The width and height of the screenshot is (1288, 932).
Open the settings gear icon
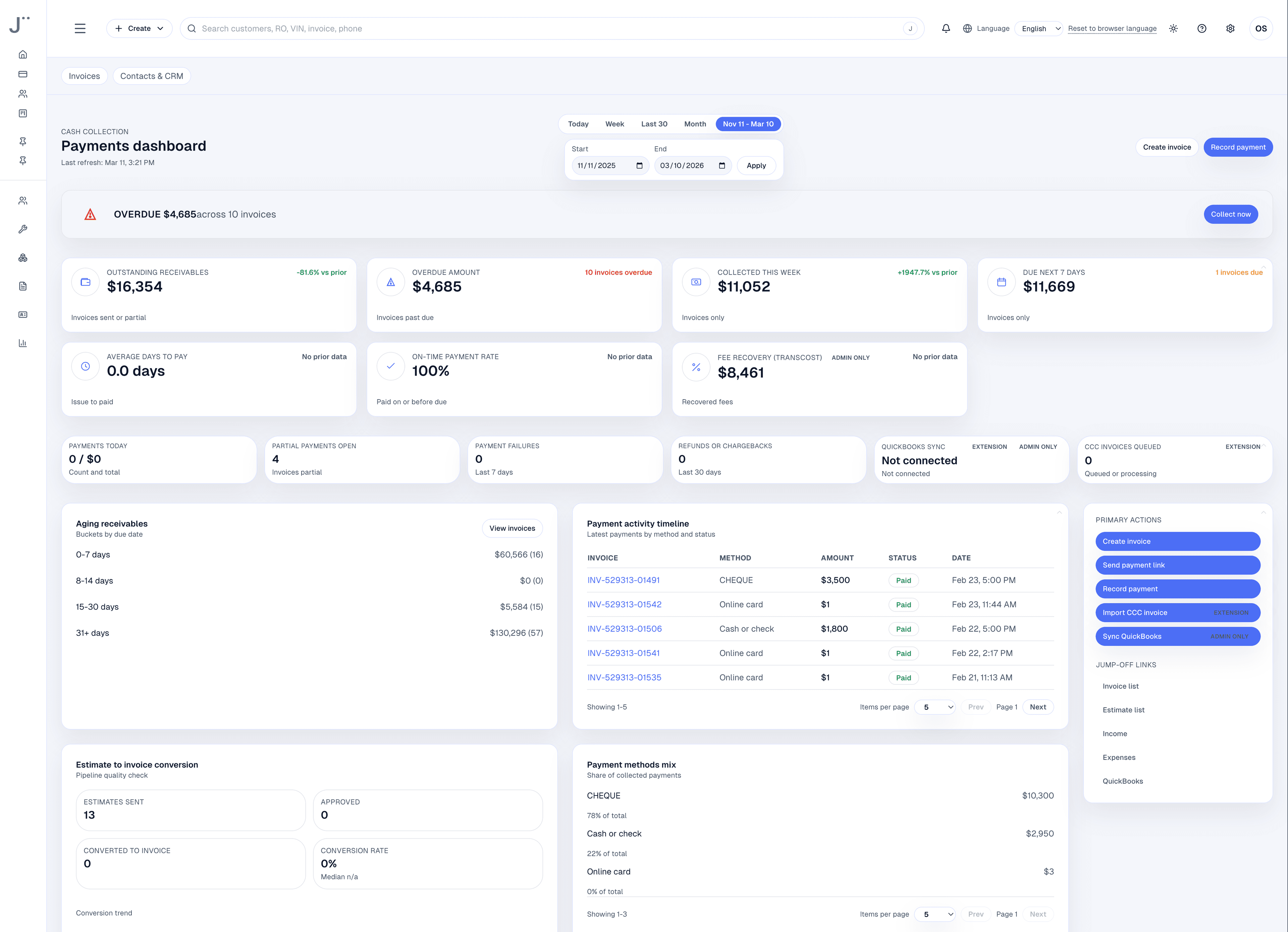[1230, 29]
